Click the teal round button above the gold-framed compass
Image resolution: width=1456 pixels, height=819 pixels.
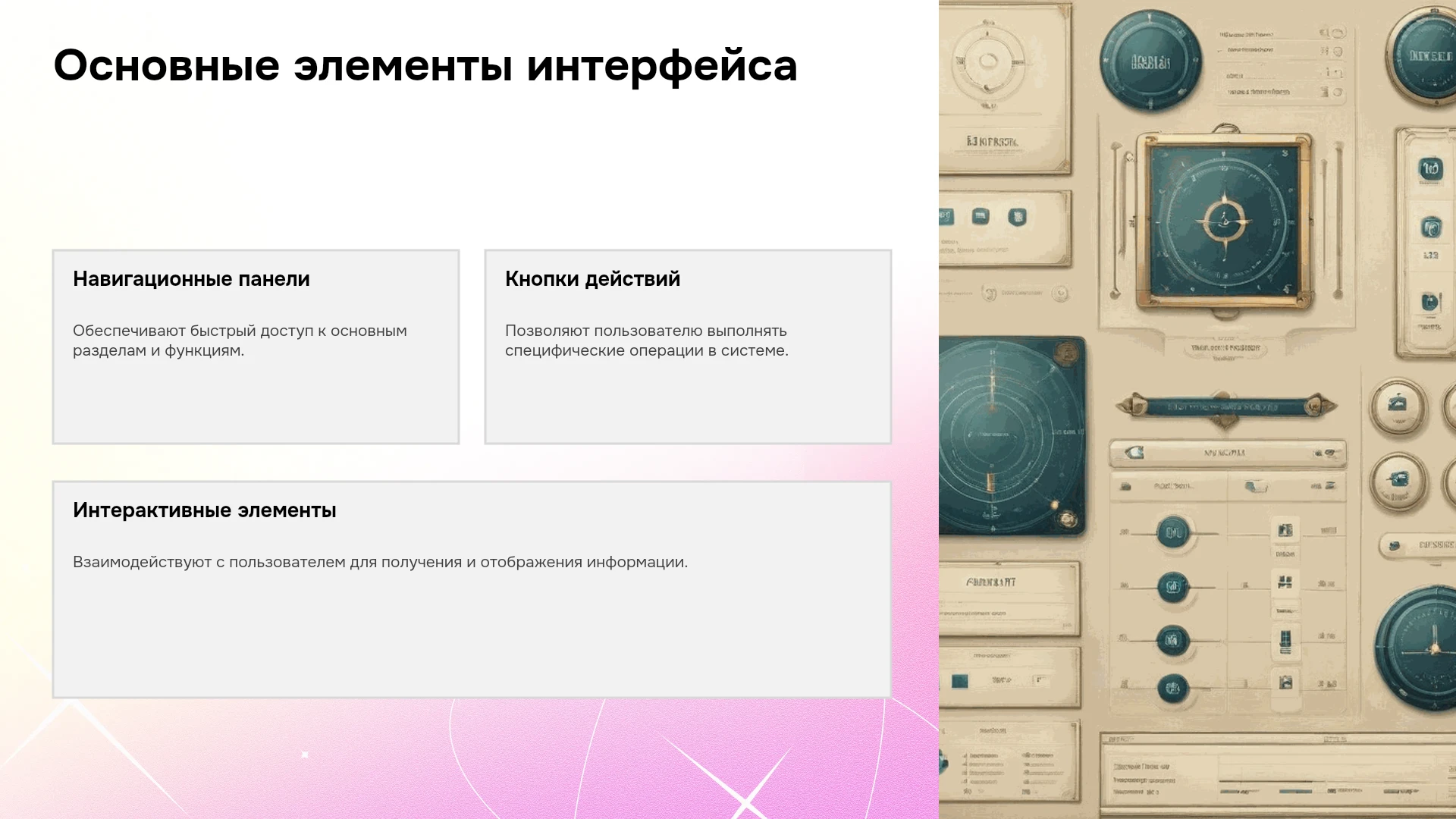pyautogui.click(x=1150, y=61)
